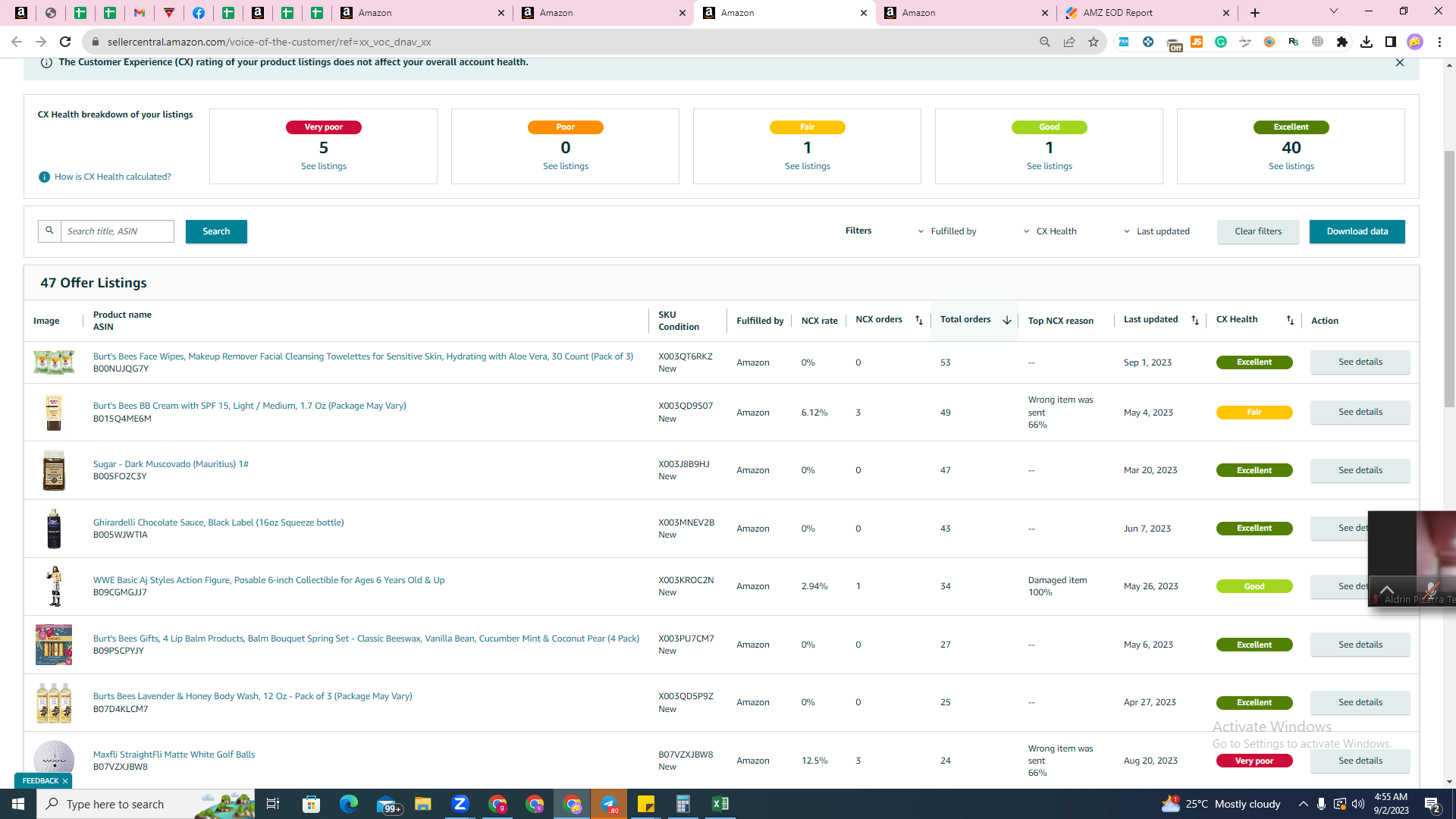Open Zoom from the taskbar
The width and height of the screenshot is (1456, 819).
tap(460, 804)
